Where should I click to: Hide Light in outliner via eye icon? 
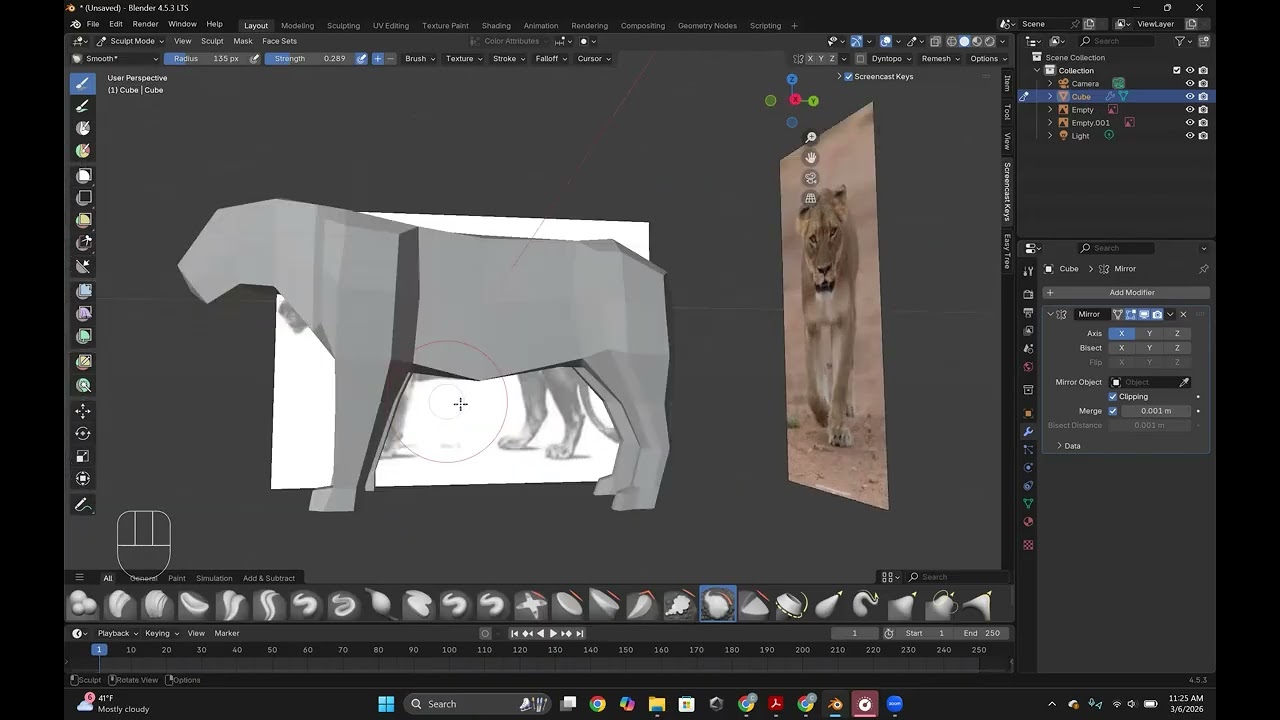(x=1190, y=135)
